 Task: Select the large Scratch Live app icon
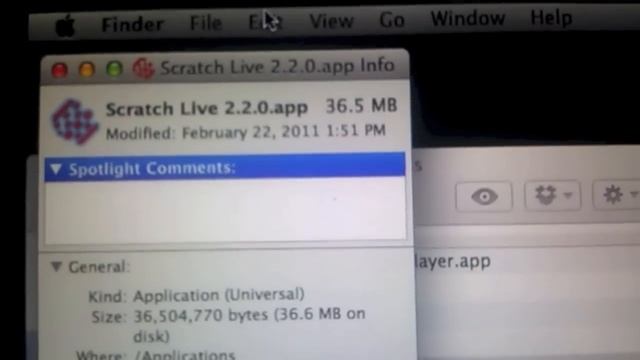75,122
